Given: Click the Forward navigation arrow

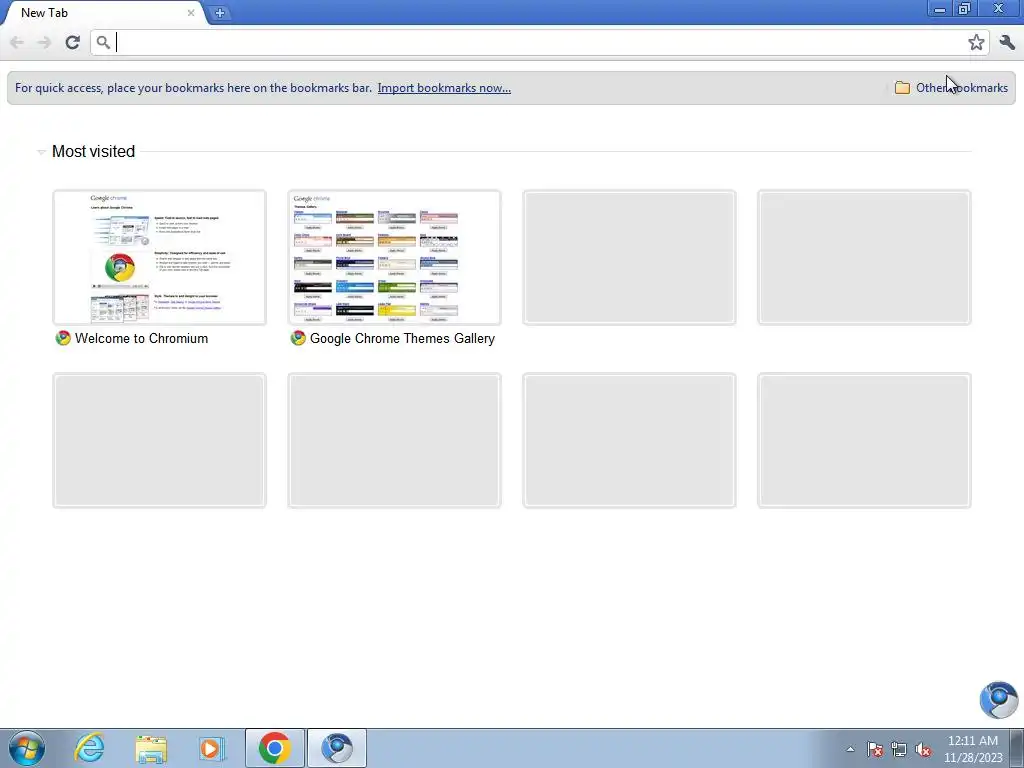Looking at the screenshot, I should [44, 42].
